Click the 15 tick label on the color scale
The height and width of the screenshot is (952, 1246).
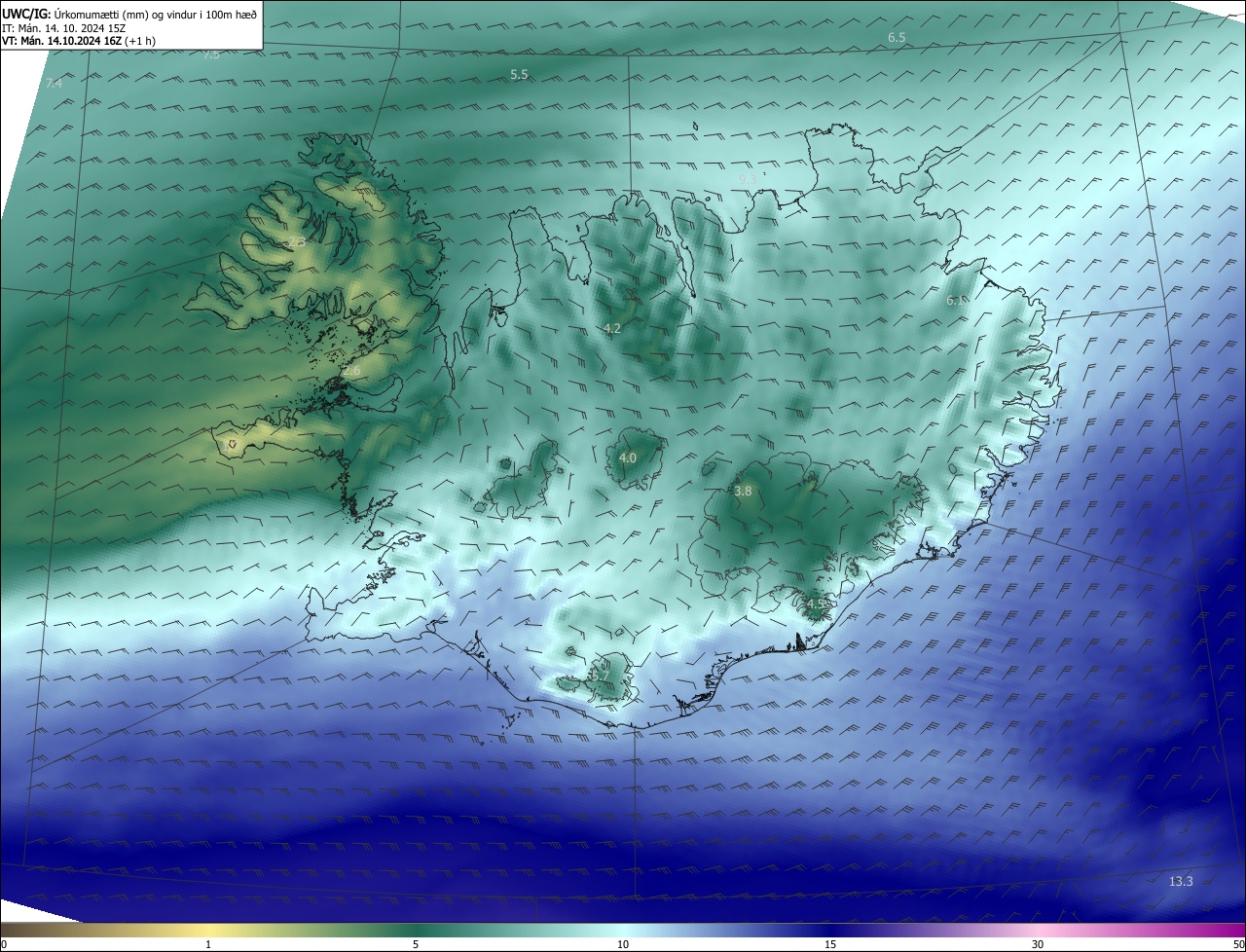pyautogui.click(x=830, y=944)
